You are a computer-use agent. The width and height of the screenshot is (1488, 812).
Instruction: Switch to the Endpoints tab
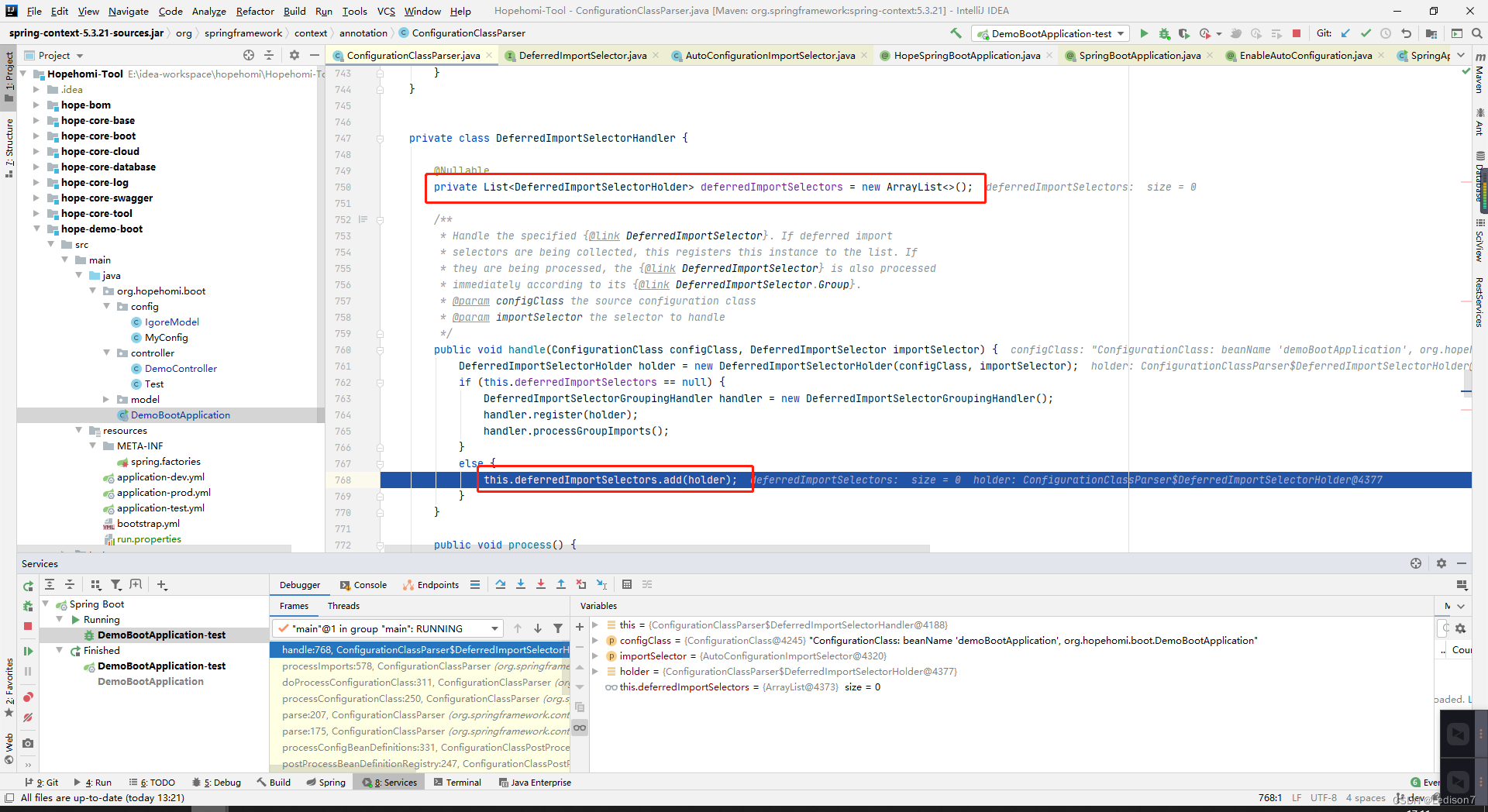pyautogui.click(x=431, y=585)
